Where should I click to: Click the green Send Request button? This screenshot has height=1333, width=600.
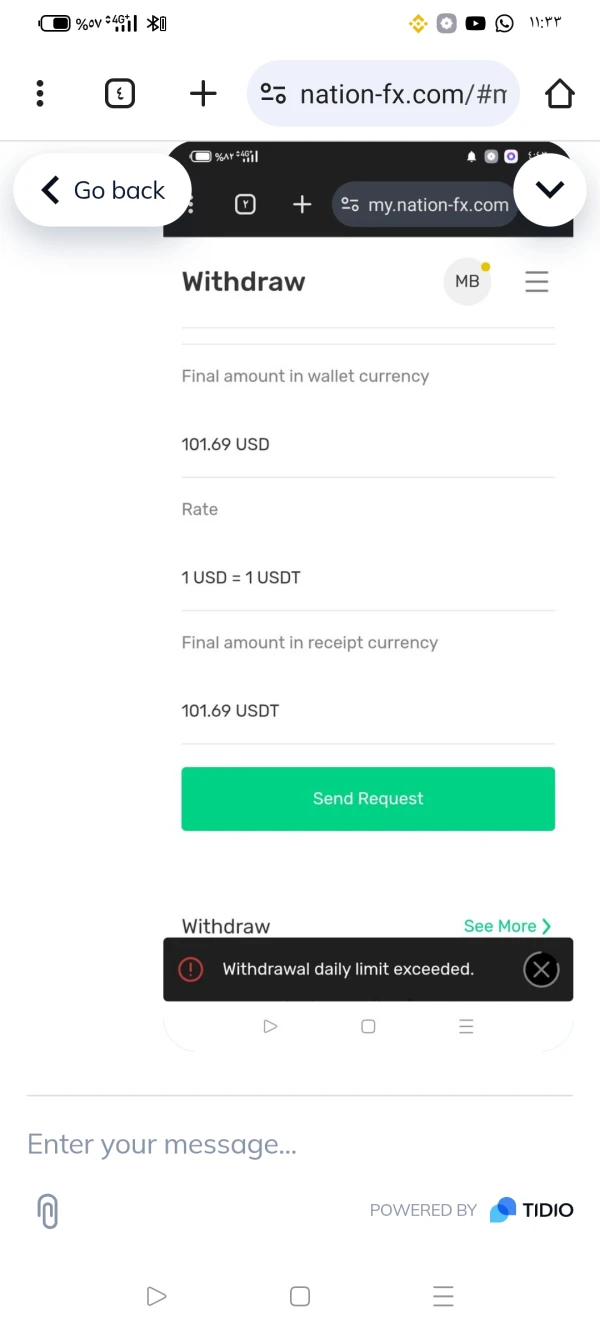tap(368, 799)
